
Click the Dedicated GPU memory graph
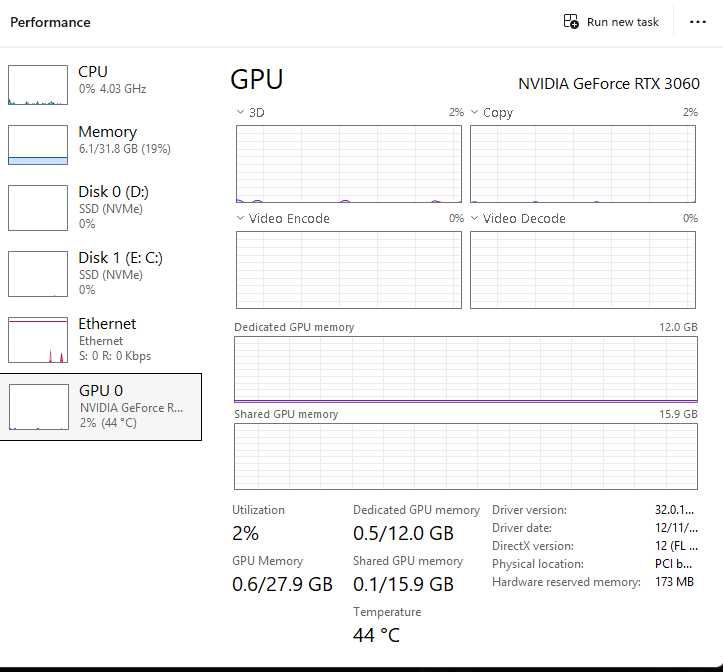coord(466,369)
